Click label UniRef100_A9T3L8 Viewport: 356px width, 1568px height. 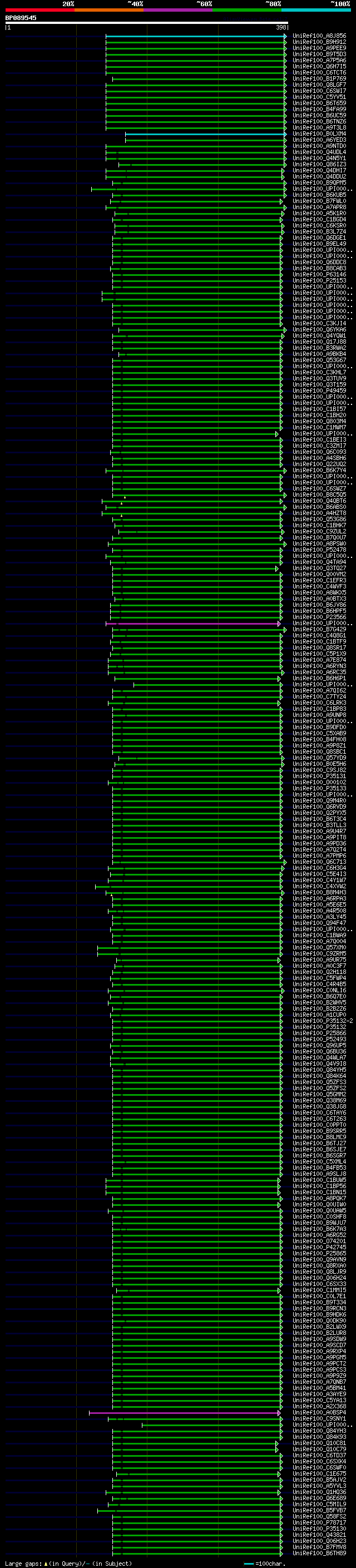(x=319, y=127)
